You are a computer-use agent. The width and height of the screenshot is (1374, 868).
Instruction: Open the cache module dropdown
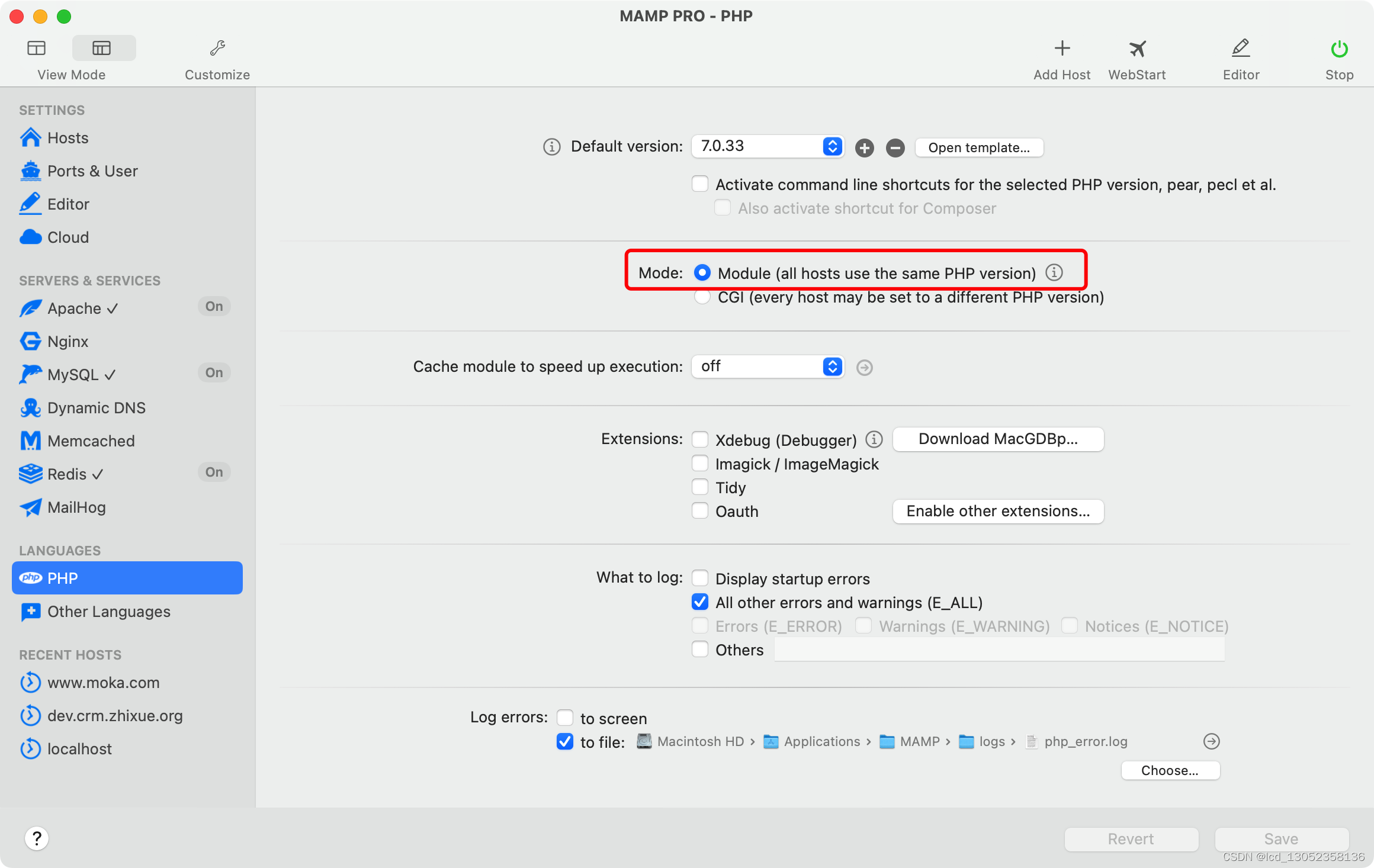pos(767,367)
